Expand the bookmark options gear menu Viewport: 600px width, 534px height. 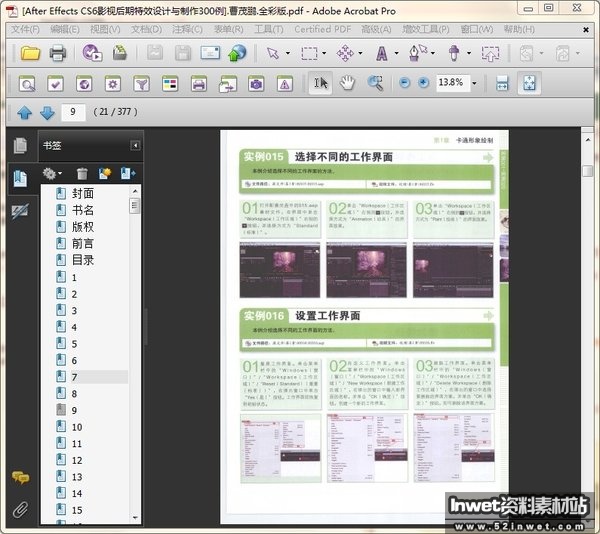[x=52, y=174]
